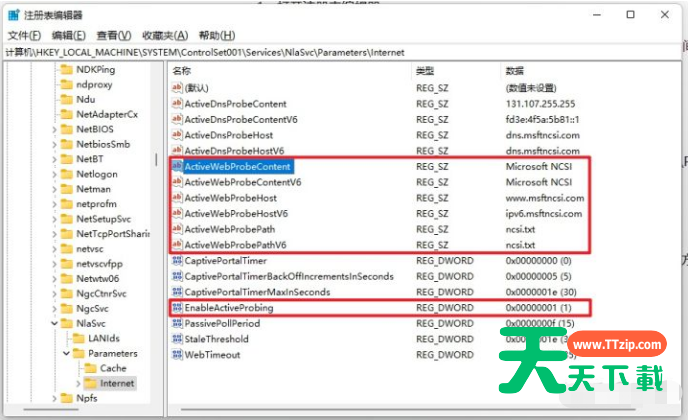Click the Registry Editor title bar icon
691x420 pixels.
[14, 15]
